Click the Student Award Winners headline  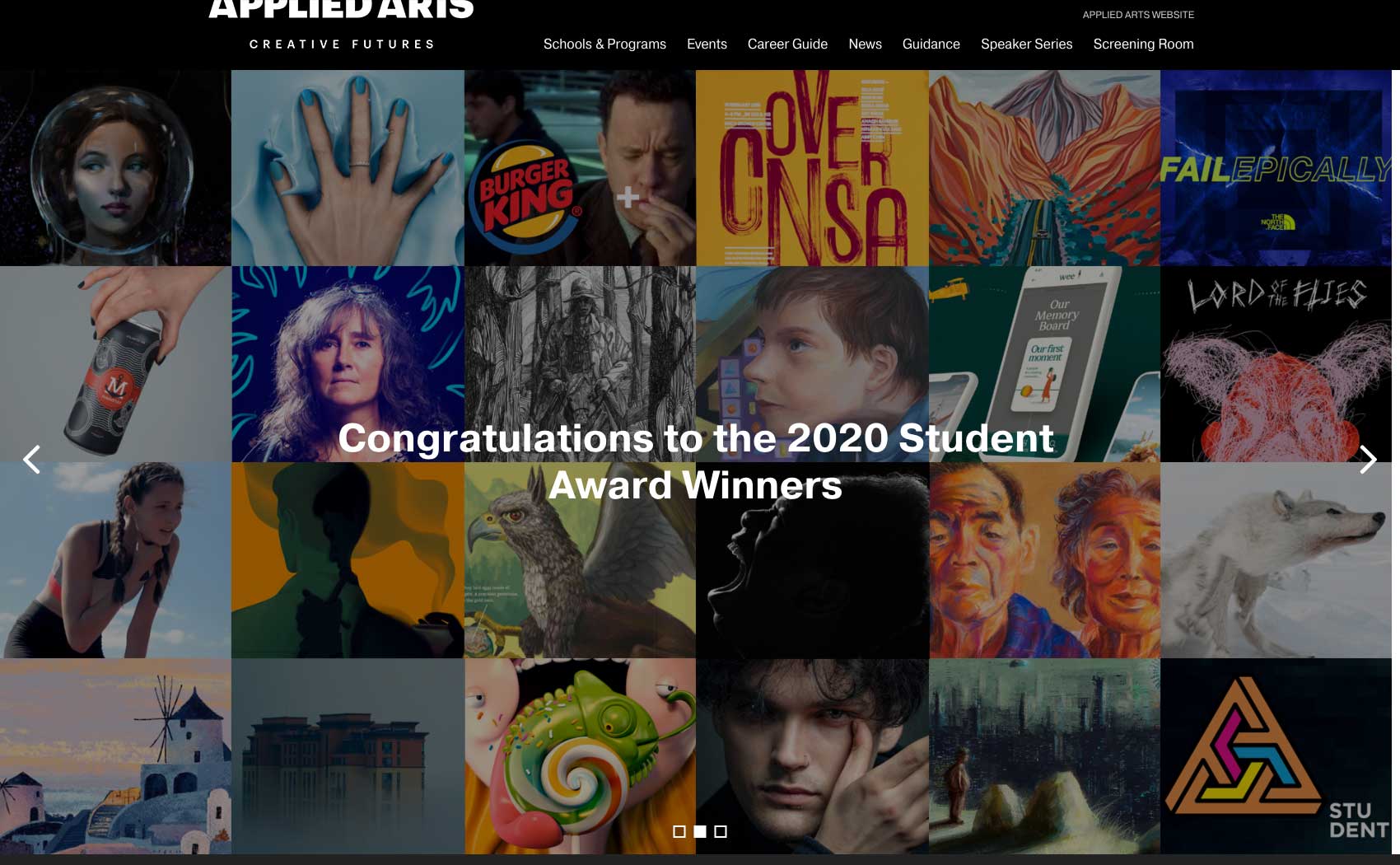point(696,461)
